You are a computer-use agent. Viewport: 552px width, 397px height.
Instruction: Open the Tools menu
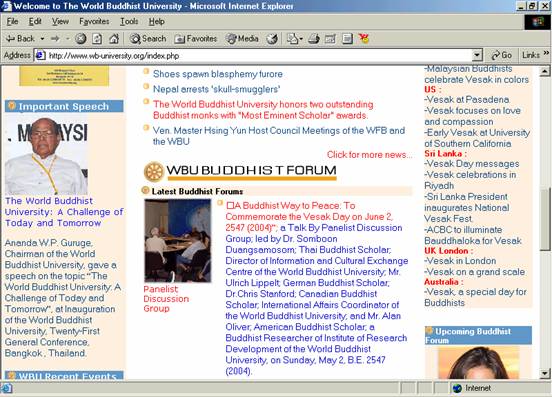[129, 21]
